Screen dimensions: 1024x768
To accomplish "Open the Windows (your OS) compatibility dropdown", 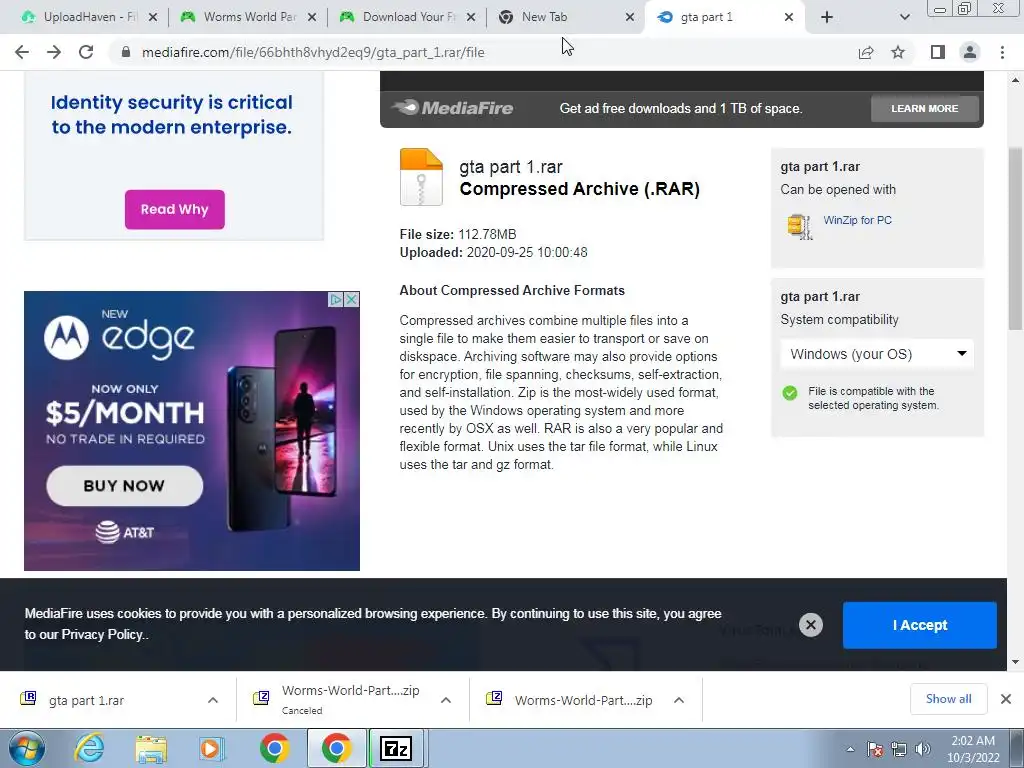I will click(877, 354).
